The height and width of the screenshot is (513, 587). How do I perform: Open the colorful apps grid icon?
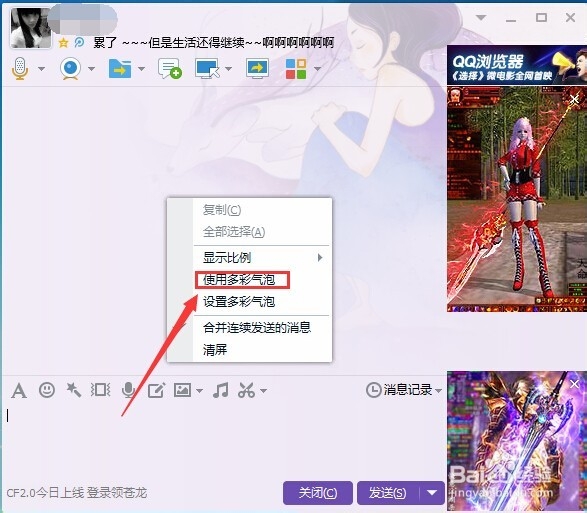point(296,69)
